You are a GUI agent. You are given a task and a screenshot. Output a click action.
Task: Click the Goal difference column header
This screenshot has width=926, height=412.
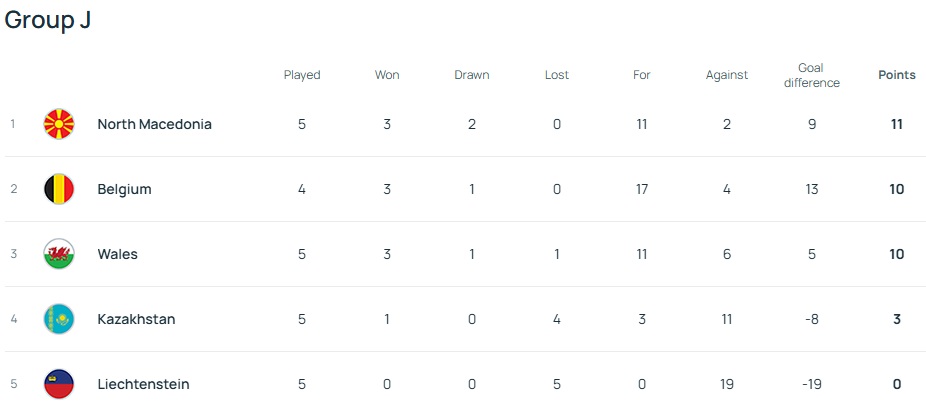click(812, 75)
